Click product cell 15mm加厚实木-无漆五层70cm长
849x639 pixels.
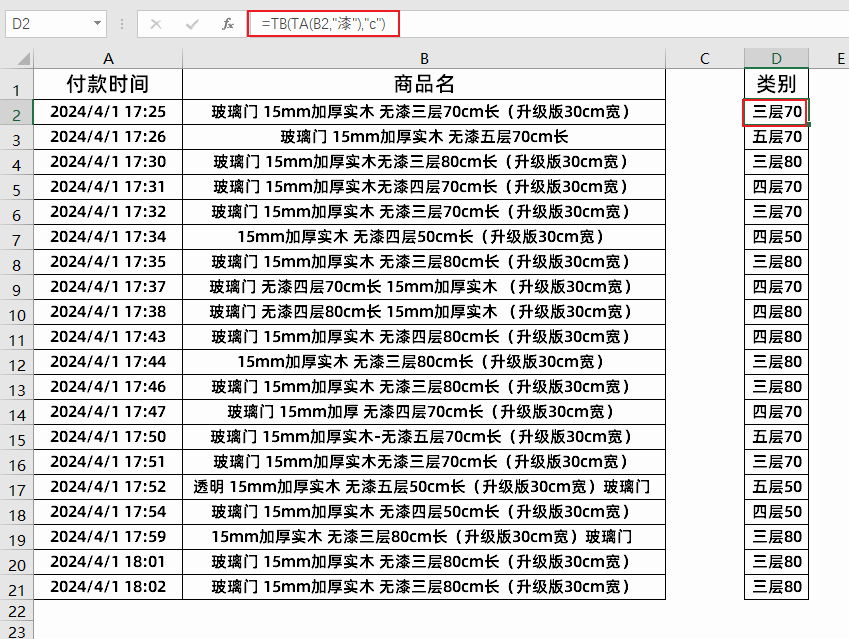(424, 437)
